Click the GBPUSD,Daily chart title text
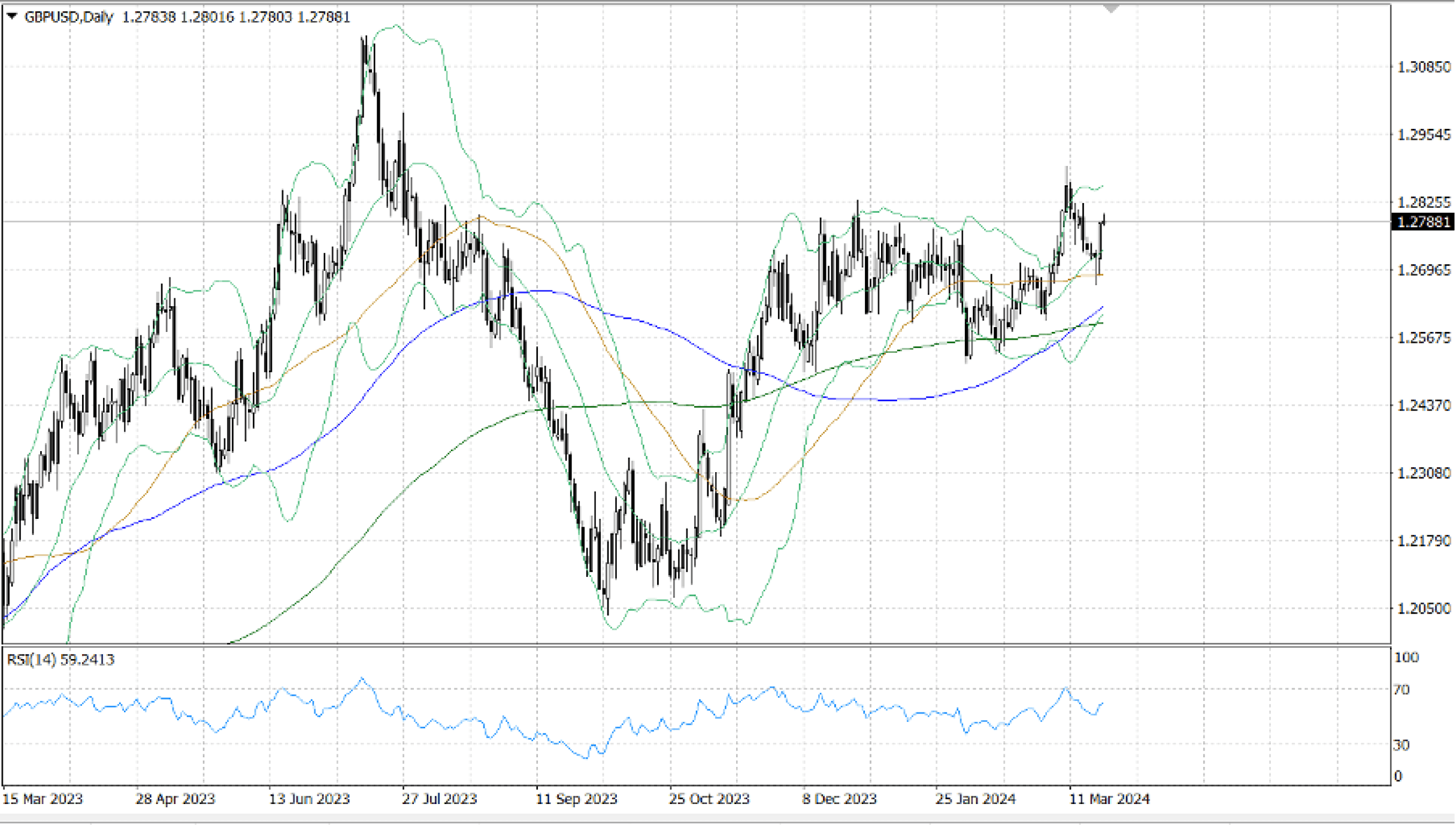 [x=68, y=17]
